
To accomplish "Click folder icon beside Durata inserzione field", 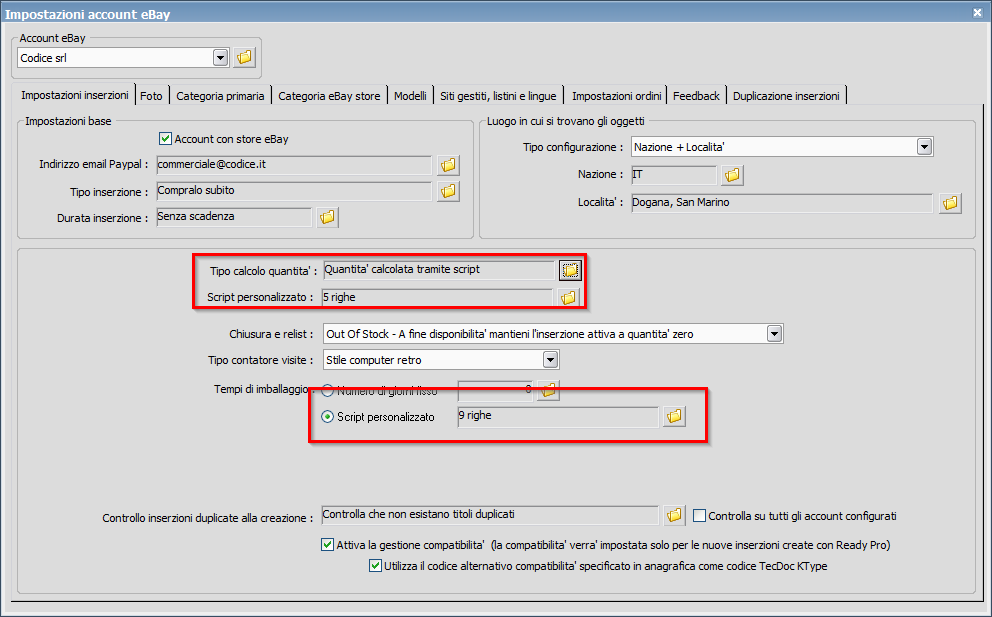I will [327, 217].
